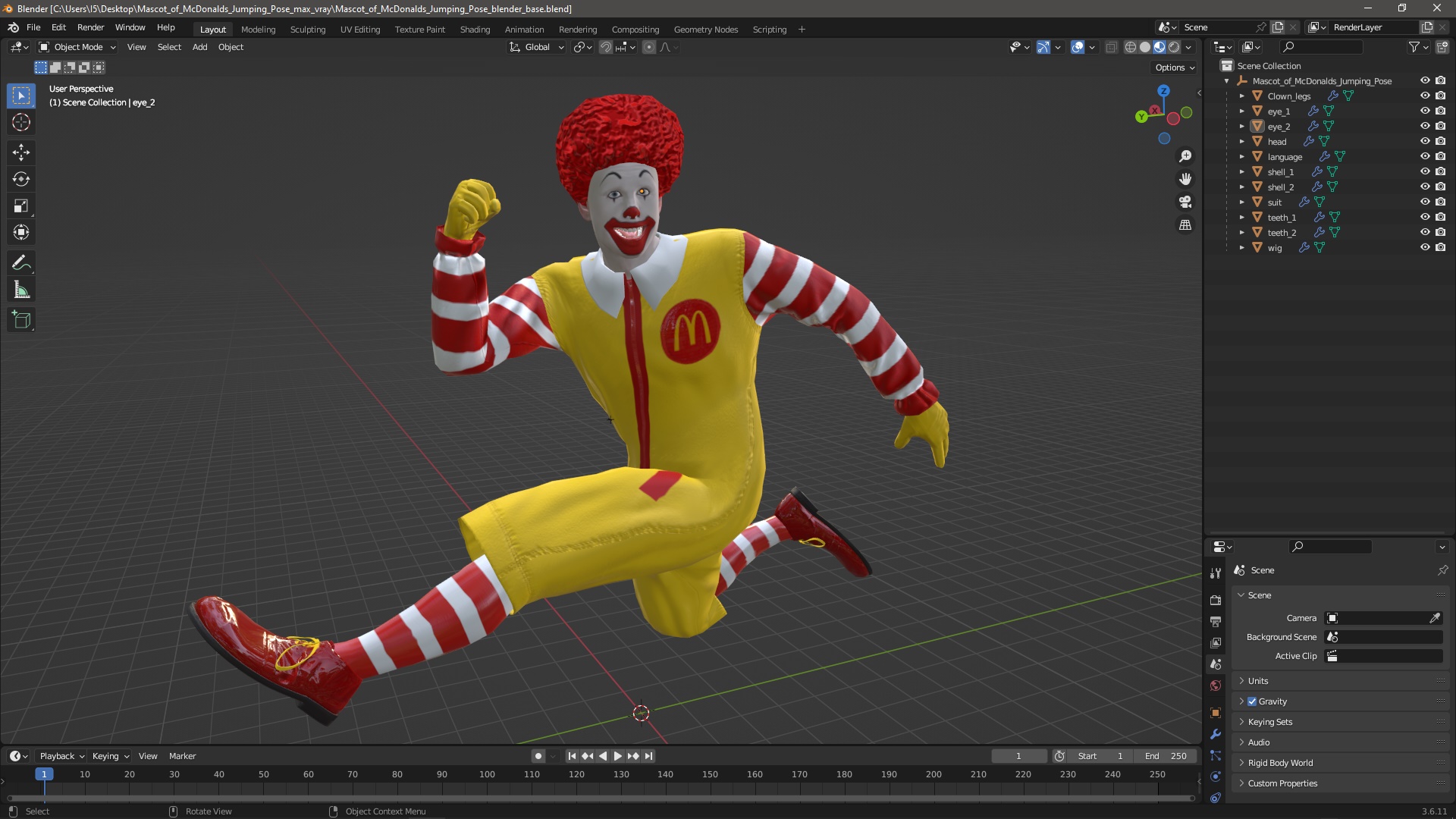Collapse the Mascot_of_McDonalds_Jumping_Pose collection
The height and width of the screenshot is (819, 1456).
tap(1226, 81)
